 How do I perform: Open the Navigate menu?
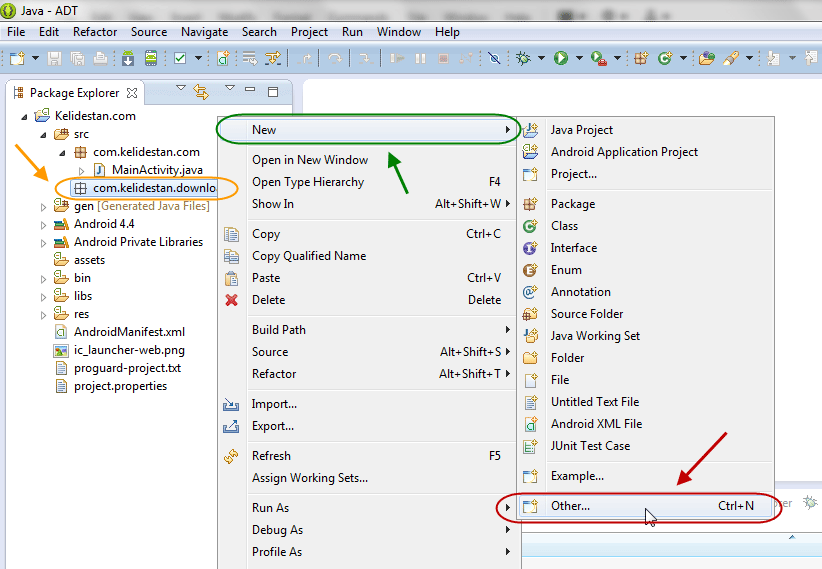[x=204, y=32]
